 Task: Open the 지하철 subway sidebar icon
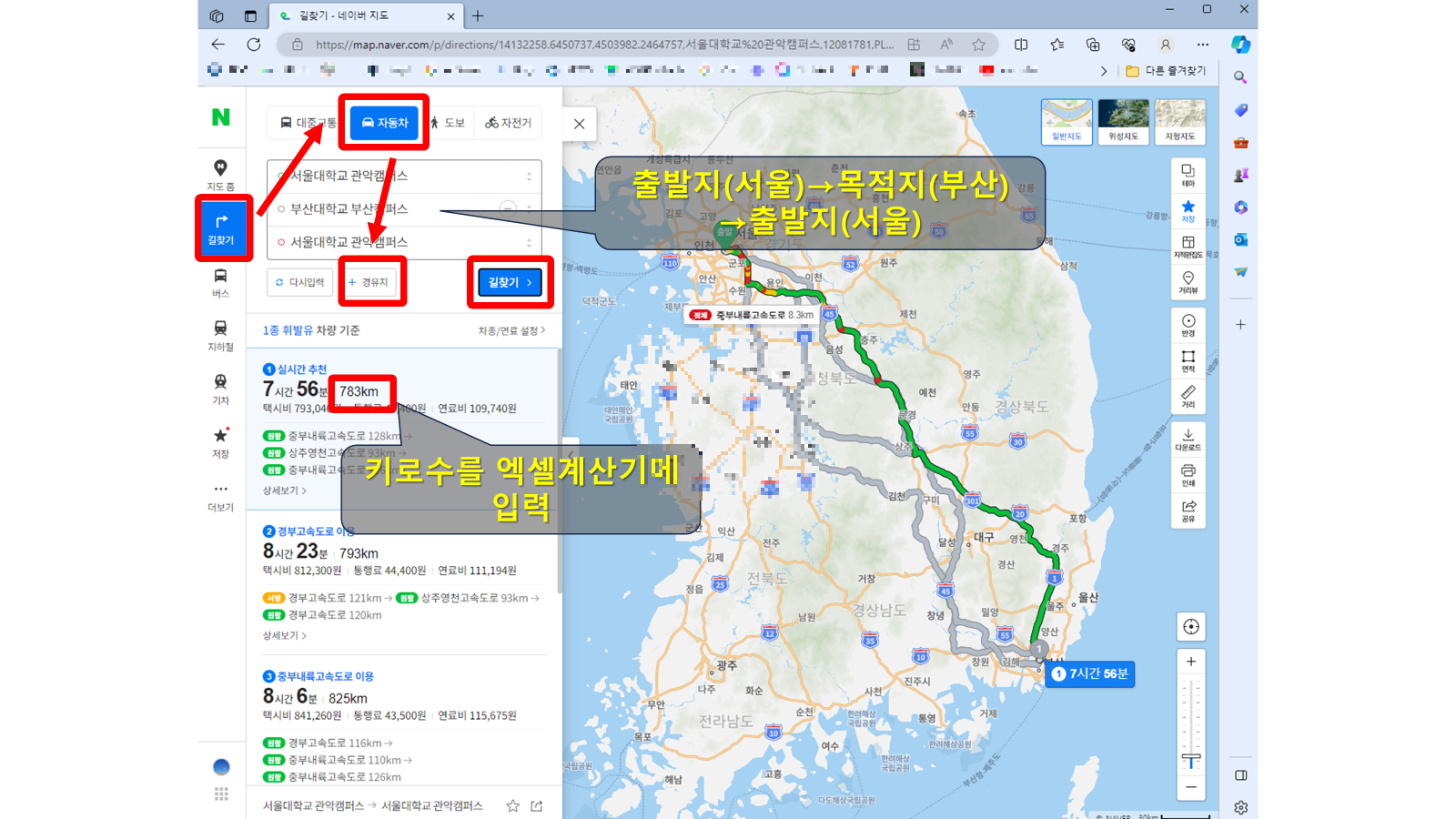[x=220, y=335]
